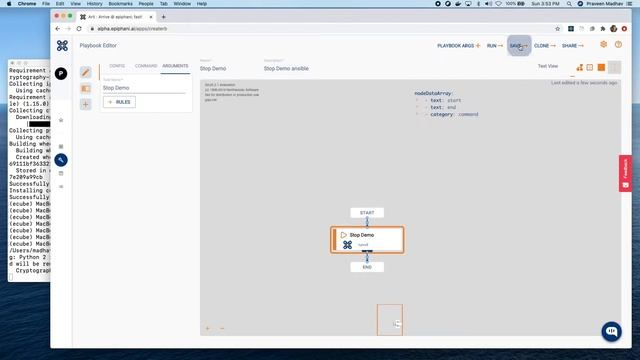Select the ARGUMENTS tab
The height and width of the screenshot is (360, 640).
[x=175, y=66]
